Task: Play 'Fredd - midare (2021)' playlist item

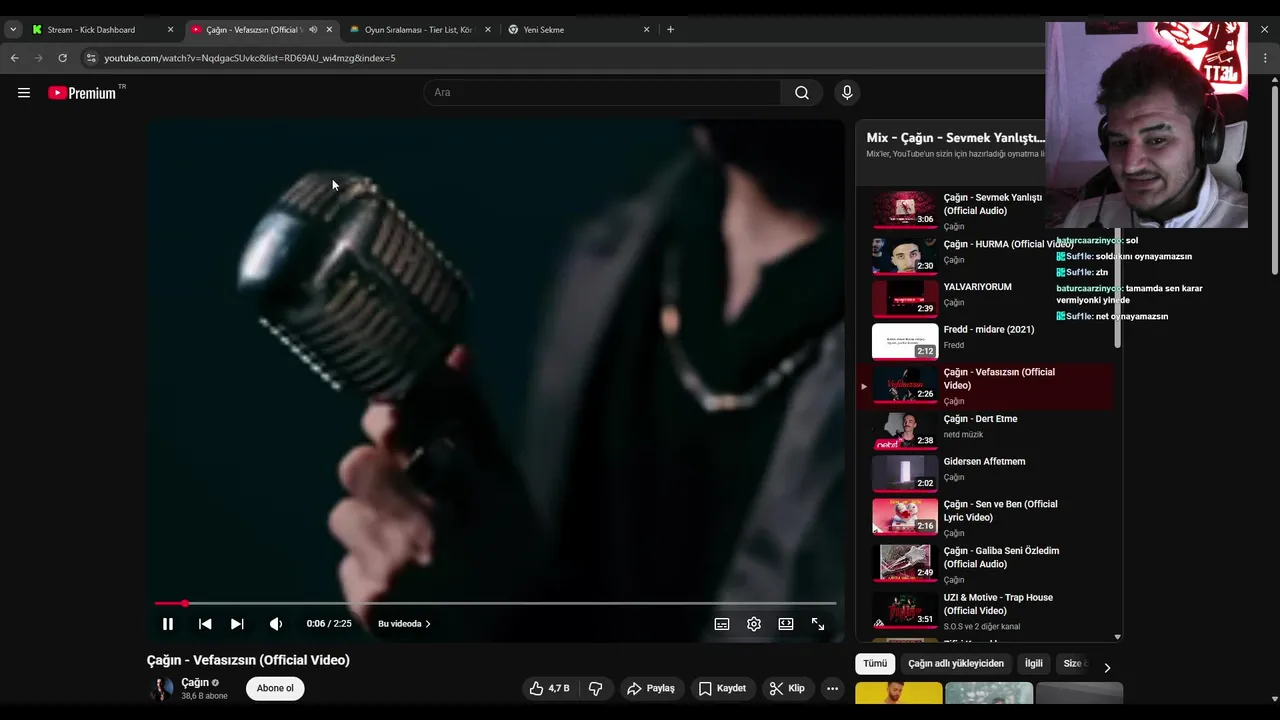Action: (985, 340)
